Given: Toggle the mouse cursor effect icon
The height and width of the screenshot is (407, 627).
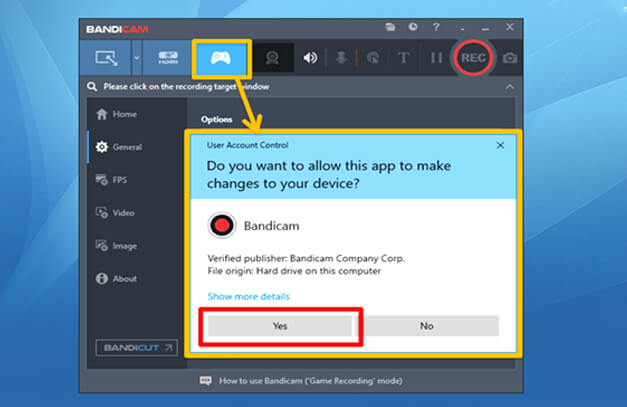Looking at the screenshot, I should (373, 58).
